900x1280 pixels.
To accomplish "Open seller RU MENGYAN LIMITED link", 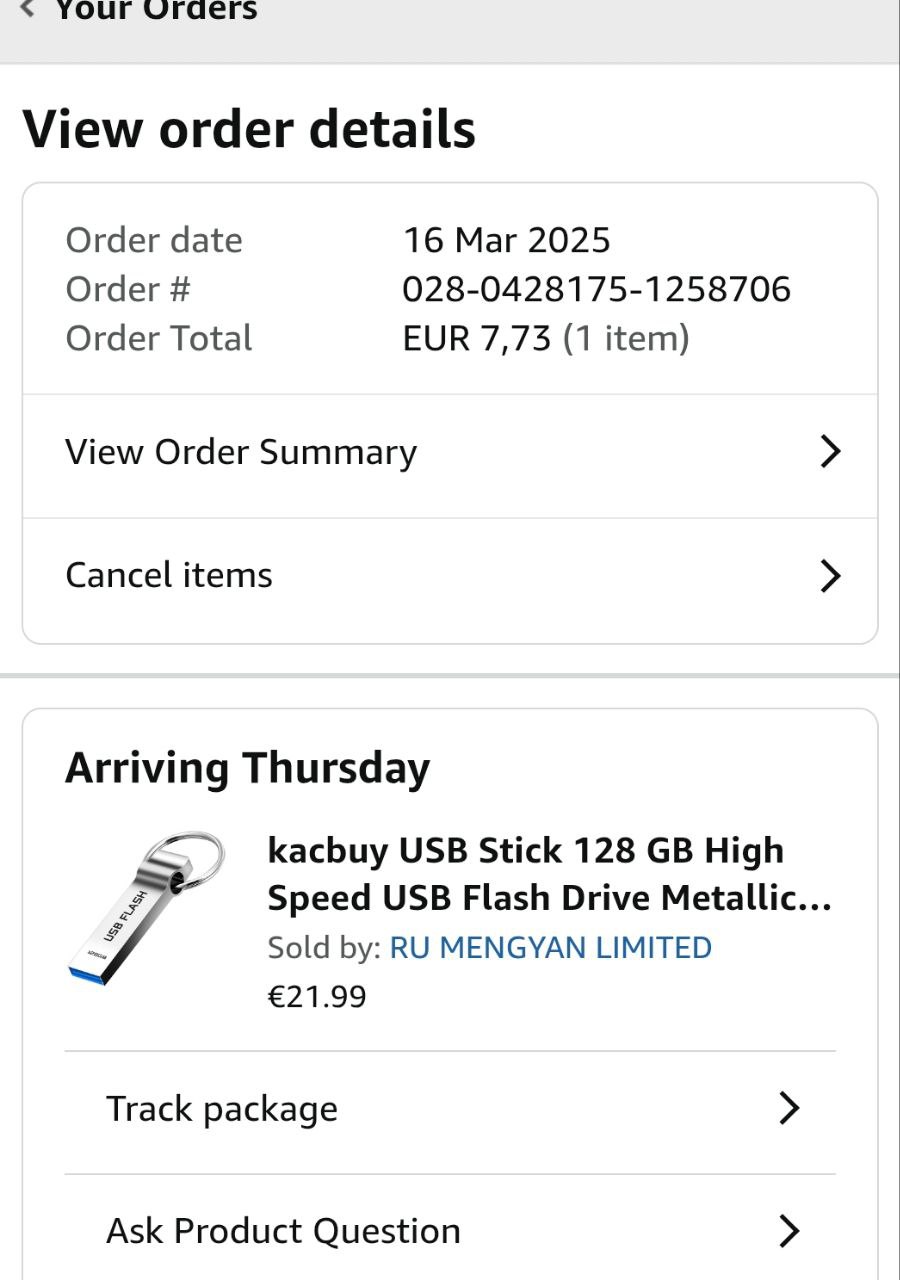I will pyautogui.click(x=550, y=948).
